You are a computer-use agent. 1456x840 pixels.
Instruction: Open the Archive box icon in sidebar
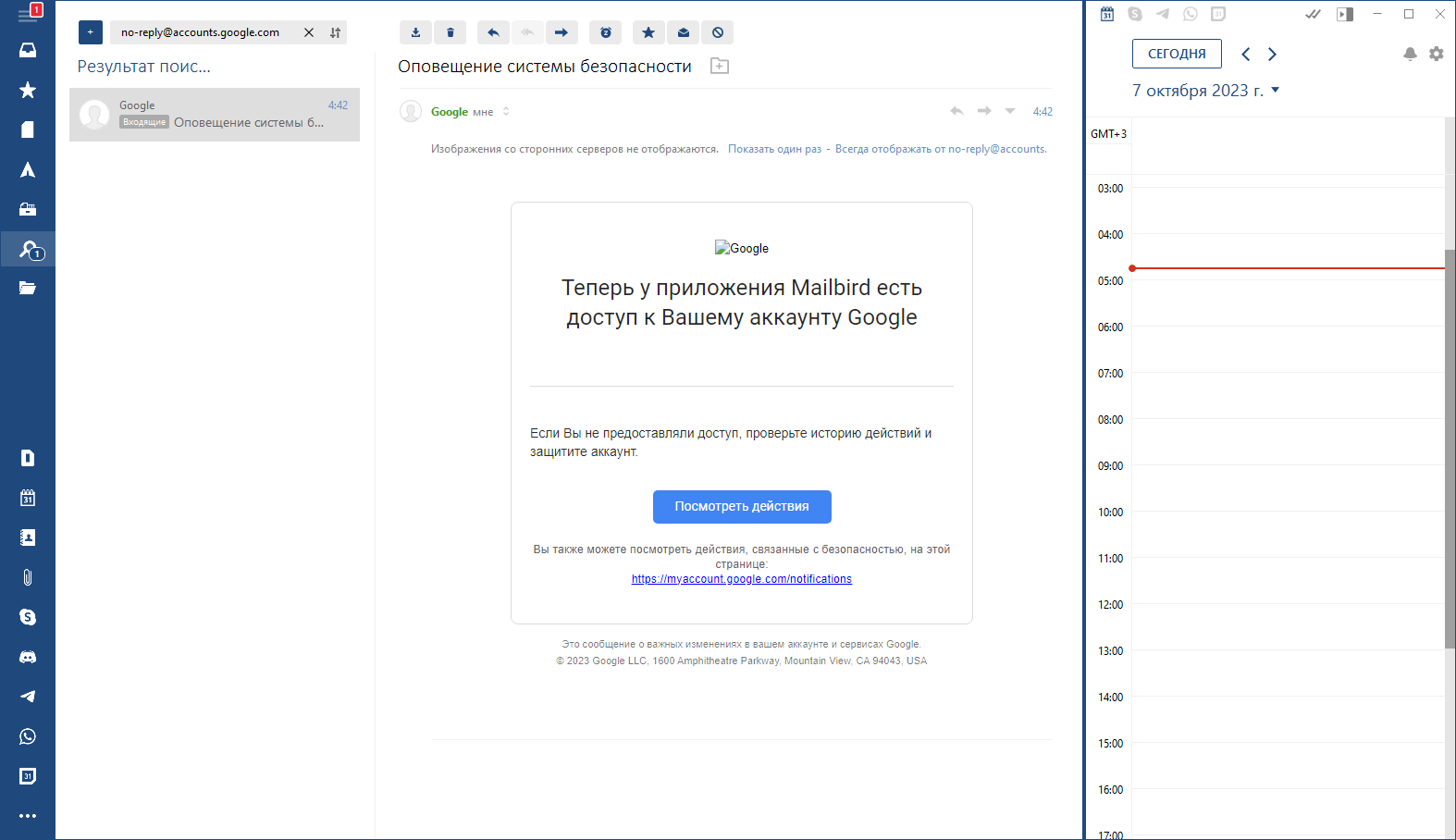pyautogui.click(x=28, y=209)
